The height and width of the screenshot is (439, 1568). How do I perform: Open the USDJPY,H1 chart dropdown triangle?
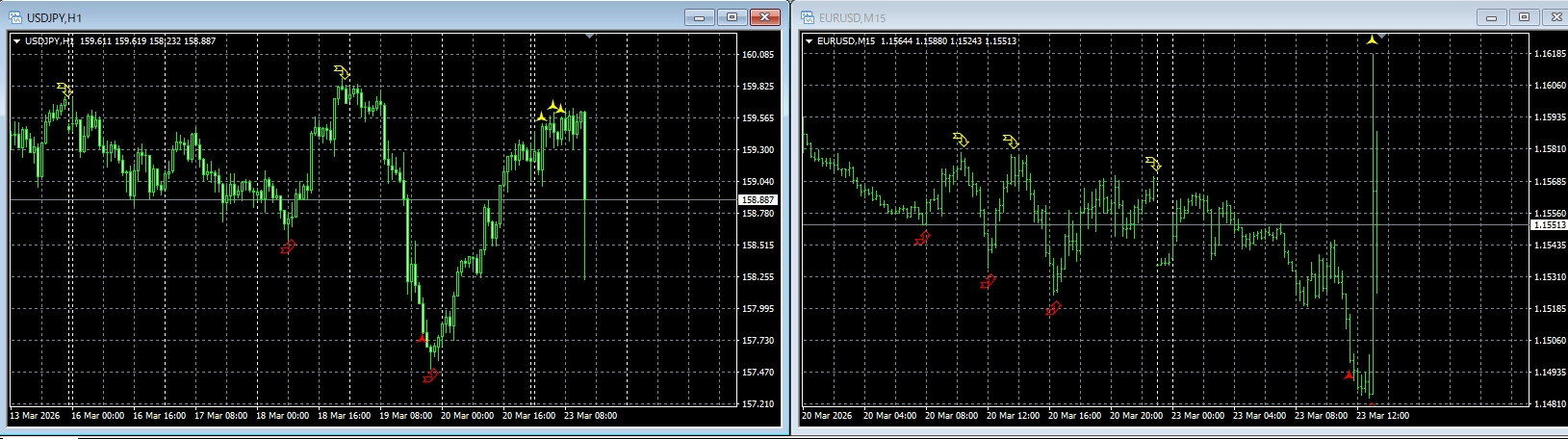16,41
